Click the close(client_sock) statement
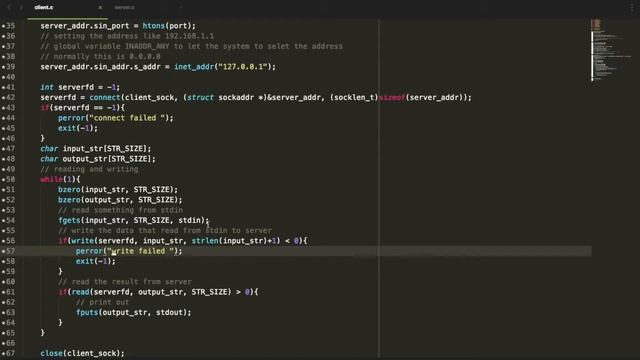This screenshot has width=640, height=360. (x=82, y=353)
